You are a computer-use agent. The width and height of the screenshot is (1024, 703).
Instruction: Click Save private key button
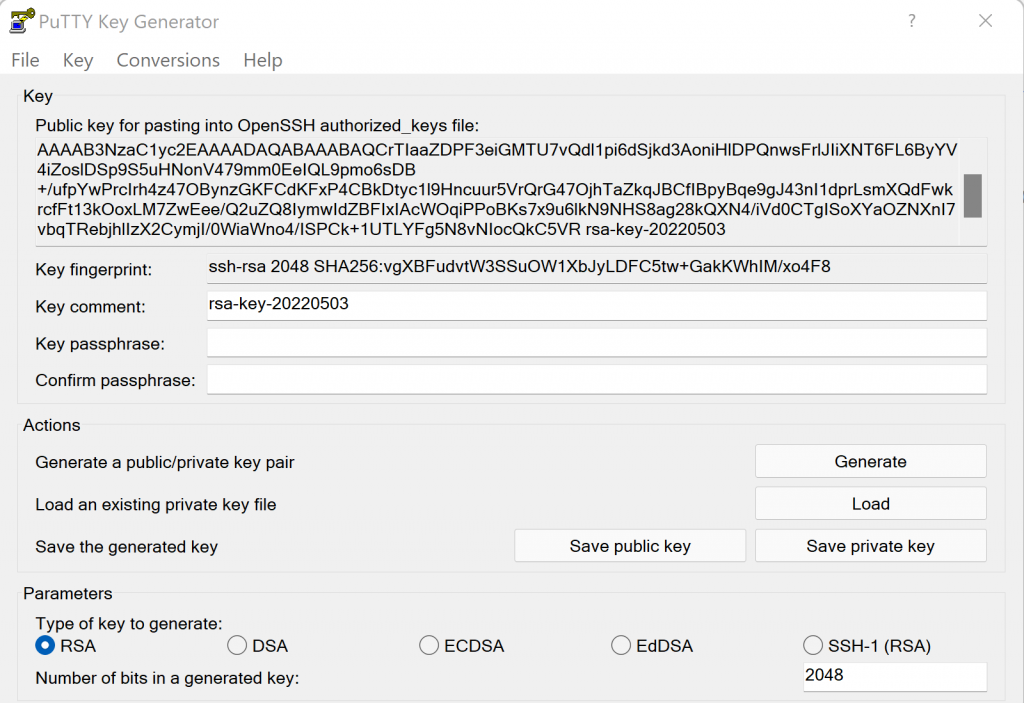coord(871,546)
